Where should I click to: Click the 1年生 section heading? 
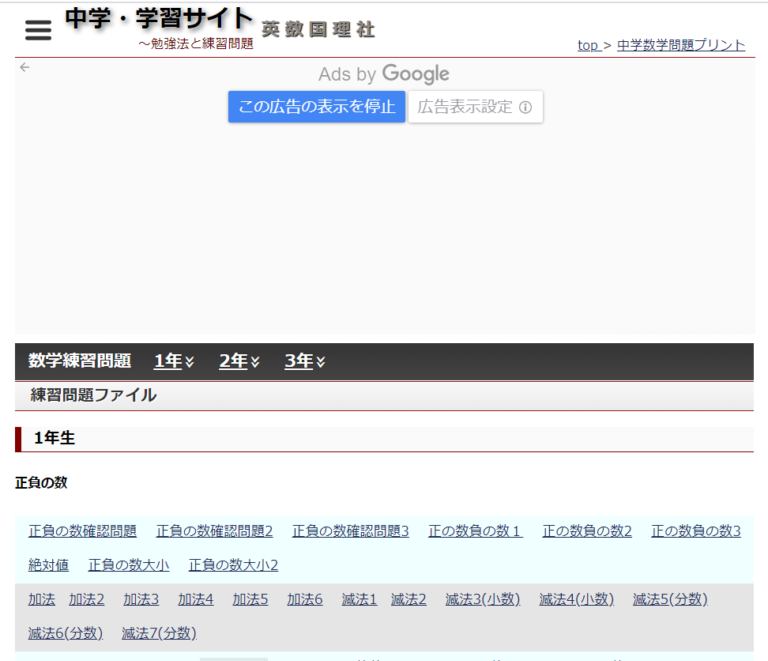(54, 438)
